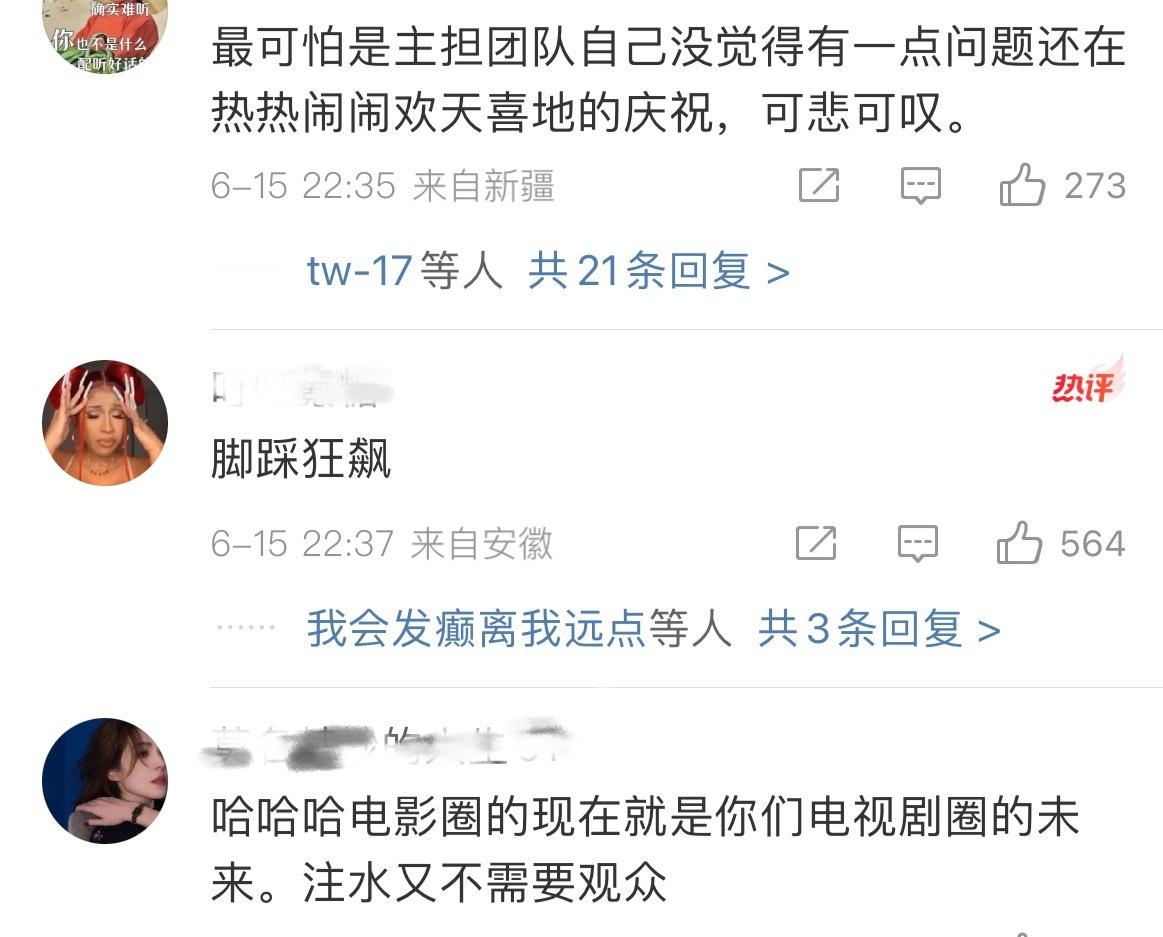This screenshot has height=937, width=1163.
Task: Open the 我会发癫离我远点 user profile link
Action: pyautogui.click(x=476, y=629)
